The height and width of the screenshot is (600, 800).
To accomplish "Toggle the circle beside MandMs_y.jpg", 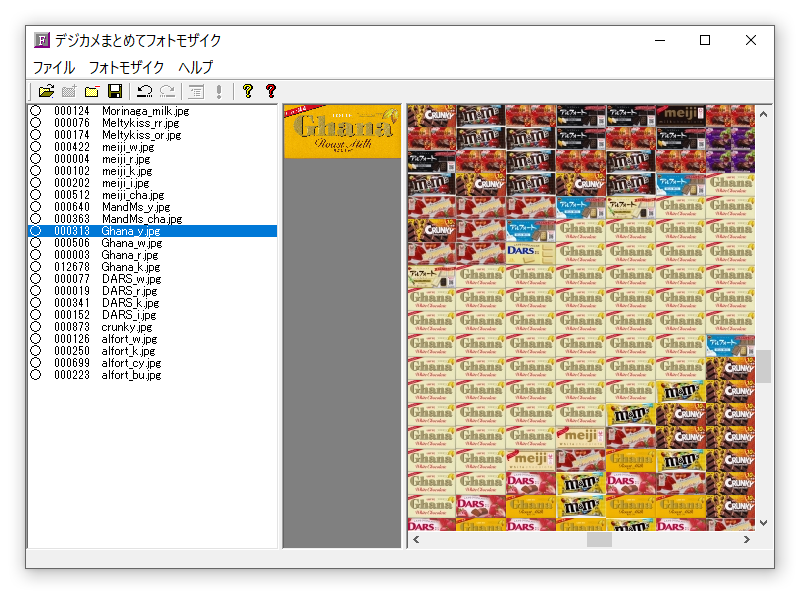I will [x=35, y=207].
